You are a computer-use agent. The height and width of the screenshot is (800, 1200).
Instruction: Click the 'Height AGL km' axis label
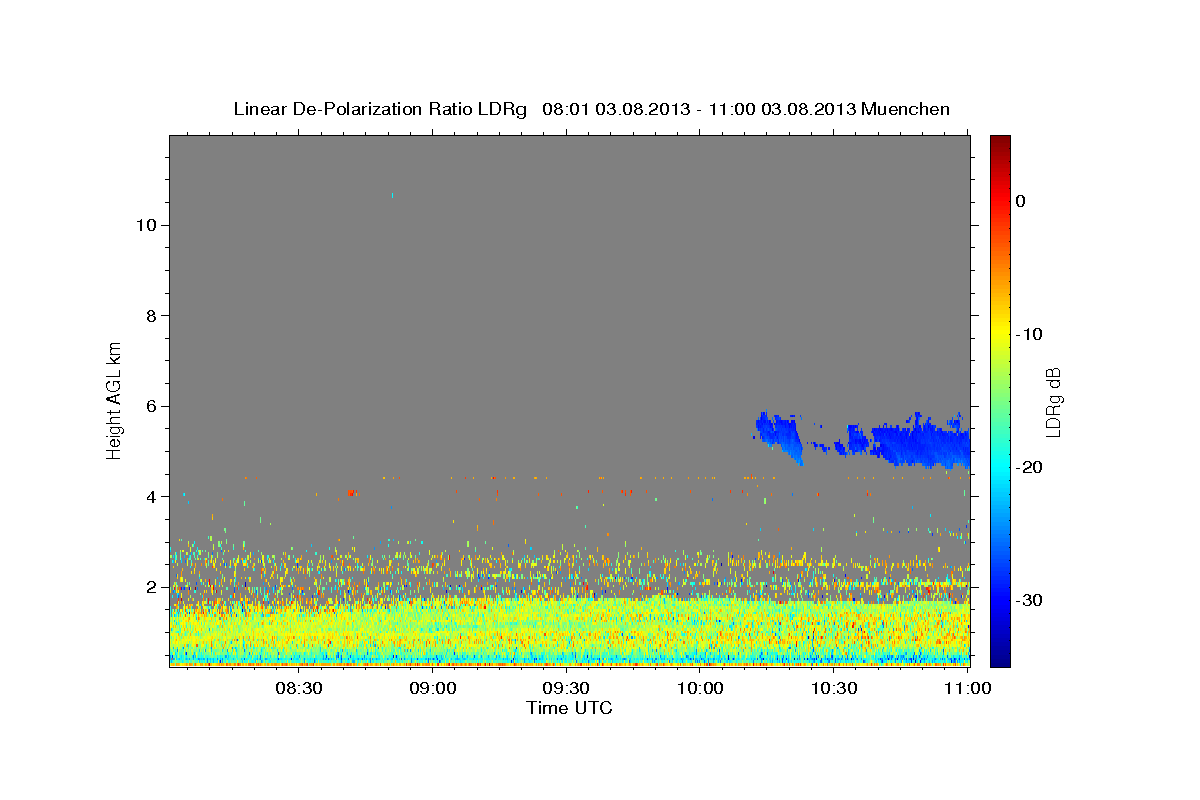tap(115, 400)
